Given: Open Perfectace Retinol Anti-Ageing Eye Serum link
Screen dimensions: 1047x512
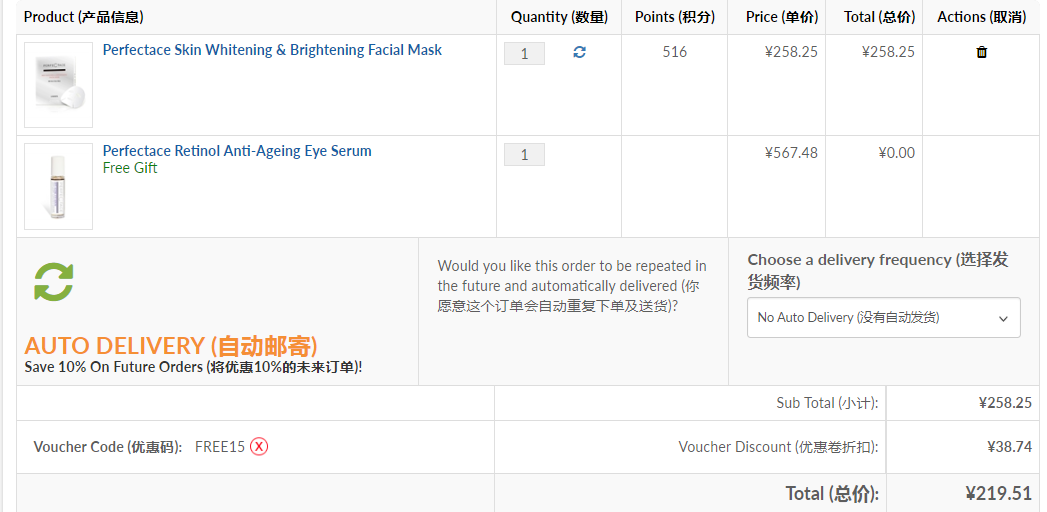Looking at the screenshot, I should (237, 151).
